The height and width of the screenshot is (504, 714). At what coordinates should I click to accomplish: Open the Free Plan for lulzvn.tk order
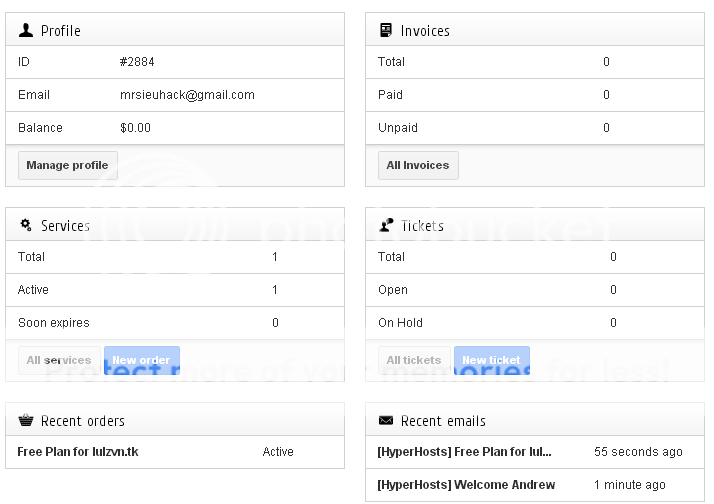(78, 452)
